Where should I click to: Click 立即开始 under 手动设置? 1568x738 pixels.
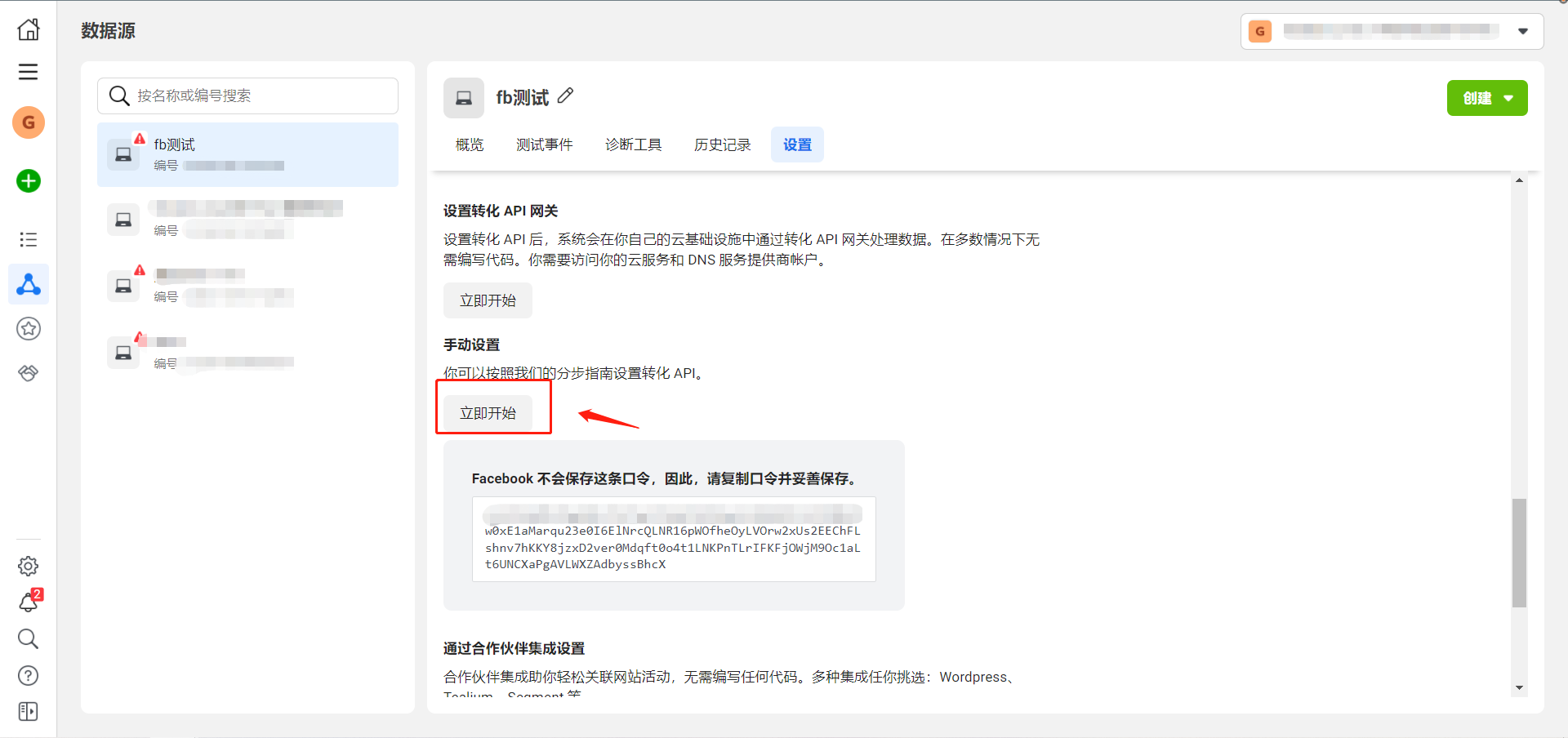pyautogui.click(x=488, y=413)
